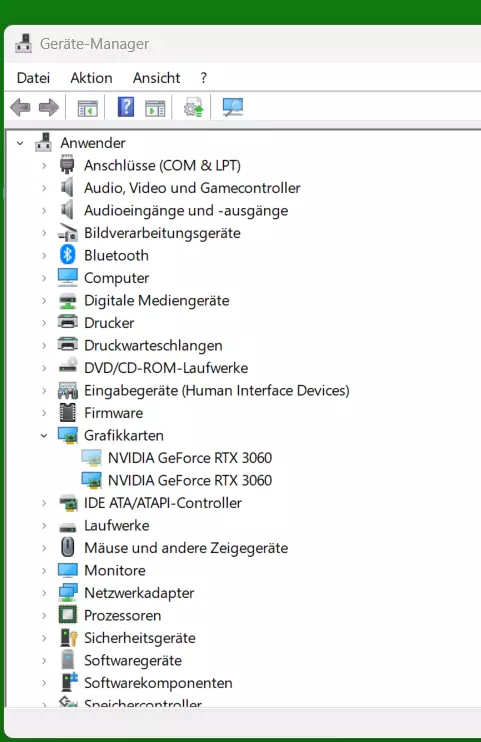481x742 pixels.
Task: Open the Datei menu
Action: click(33, 78)
